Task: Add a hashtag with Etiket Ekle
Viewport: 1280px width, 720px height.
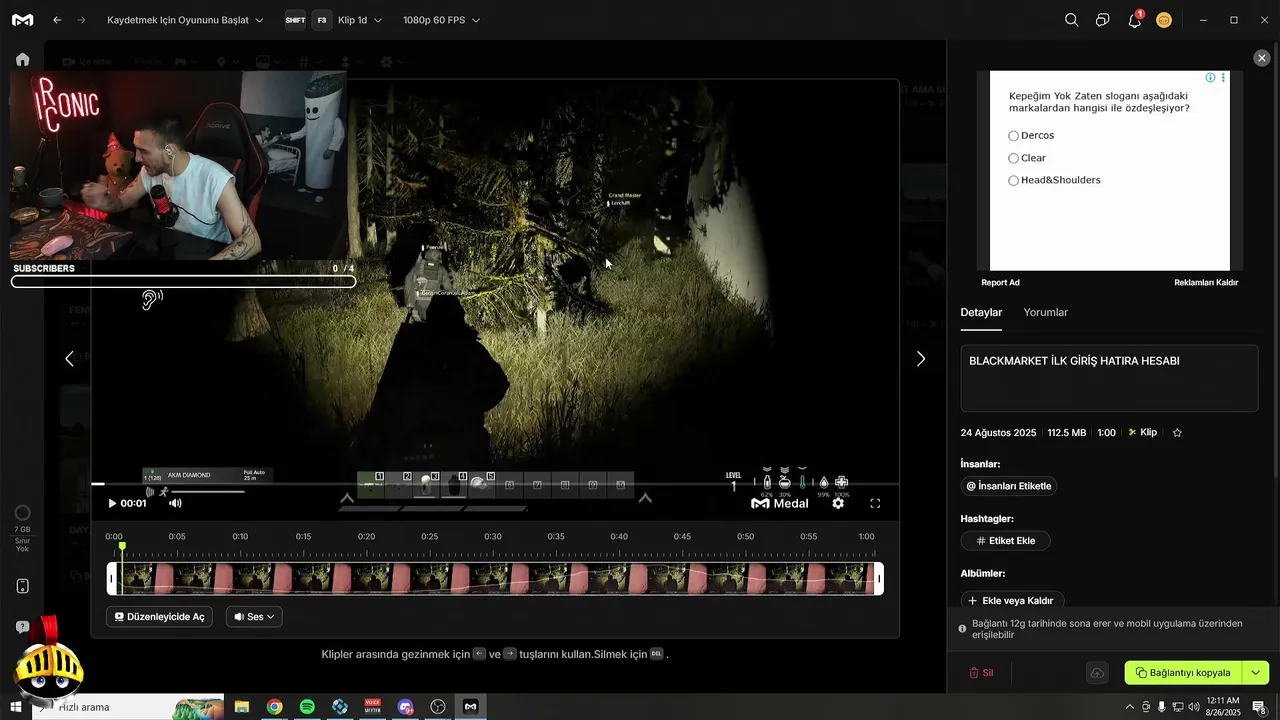Action: (x=1005, y=541)
